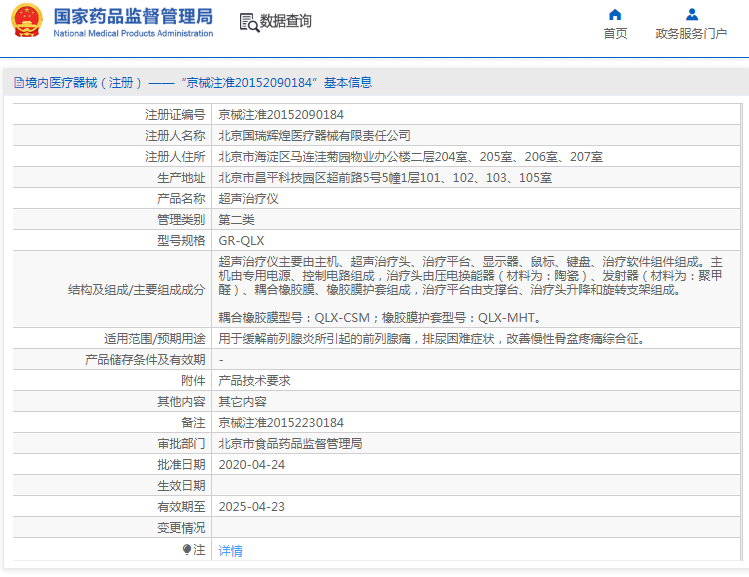Click the national emblem logo
Image resolution: width=749 pixels, height=577 pixels.
click(26, 21)
